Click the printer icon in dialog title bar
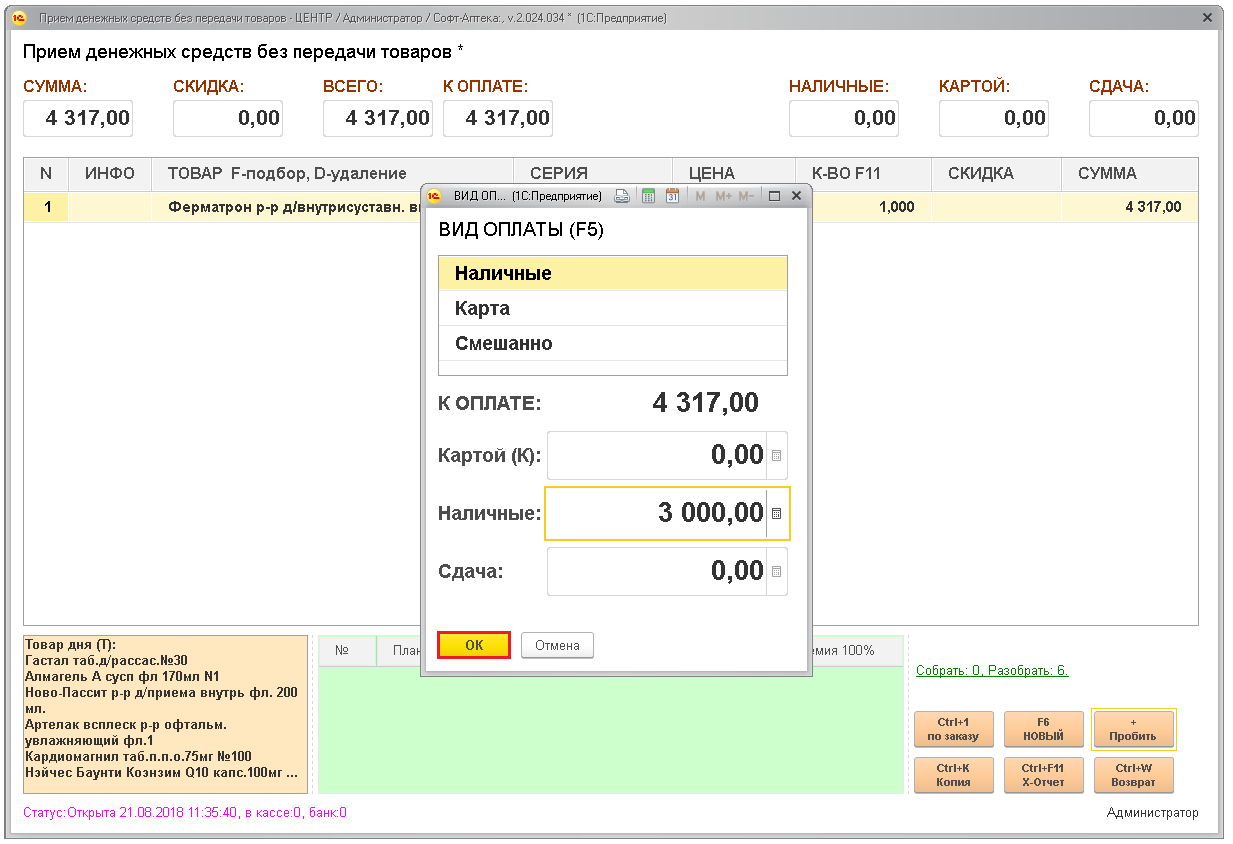 (x=621, y=196)
